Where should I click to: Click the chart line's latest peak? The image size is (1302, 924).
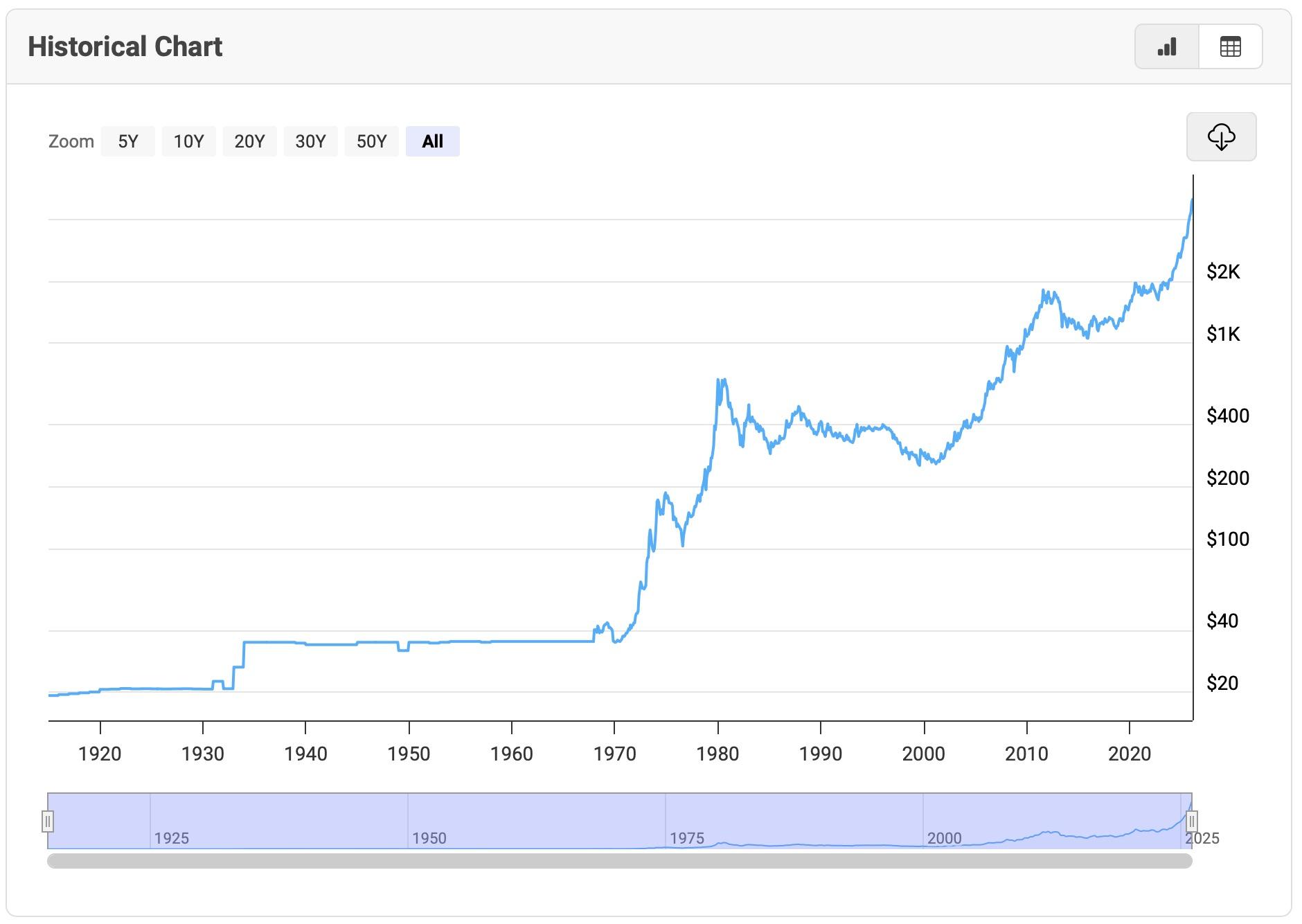[x=1191, y=200]
